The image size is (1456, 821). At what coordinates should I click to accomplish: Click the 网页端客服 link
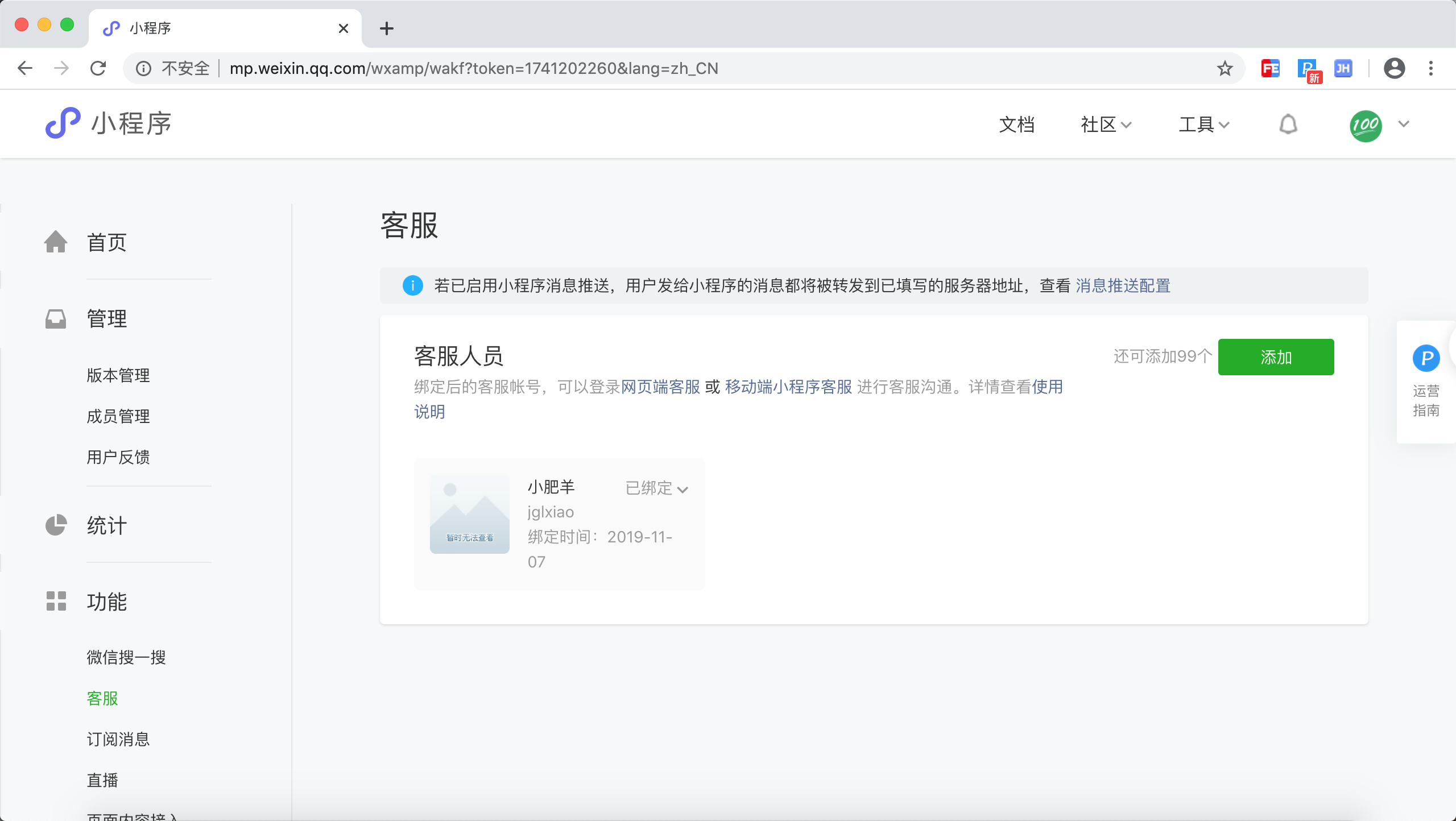tap(660, 387)
